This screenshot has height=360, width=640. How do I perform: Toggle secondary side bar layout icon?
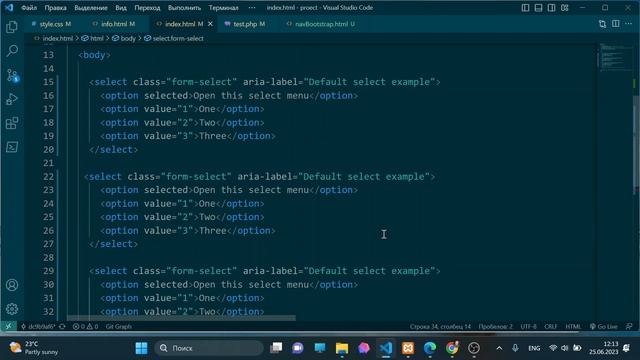[x=551, y=8]
